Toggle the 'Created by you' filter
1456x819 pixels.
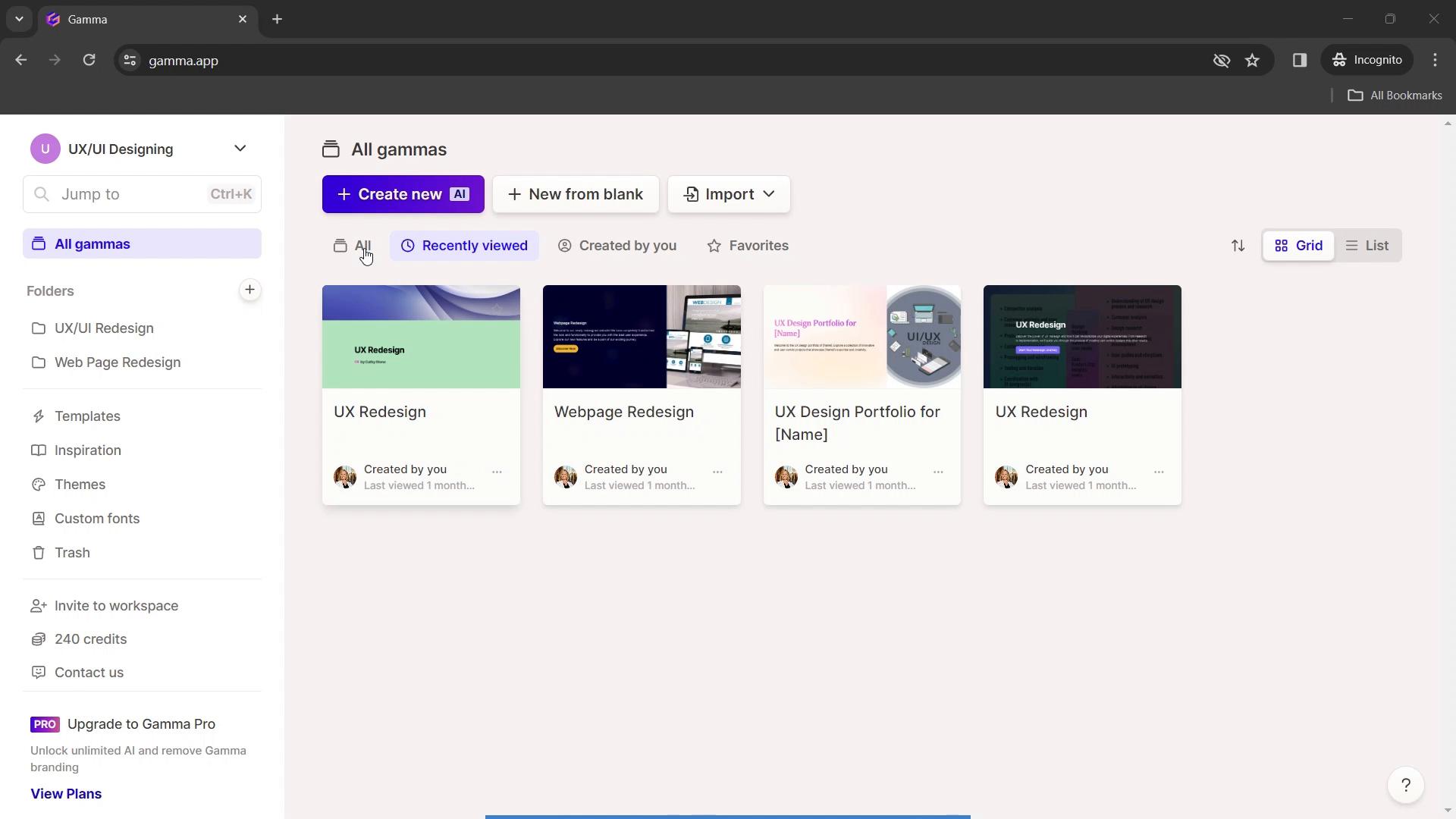(x=617, y=245)
